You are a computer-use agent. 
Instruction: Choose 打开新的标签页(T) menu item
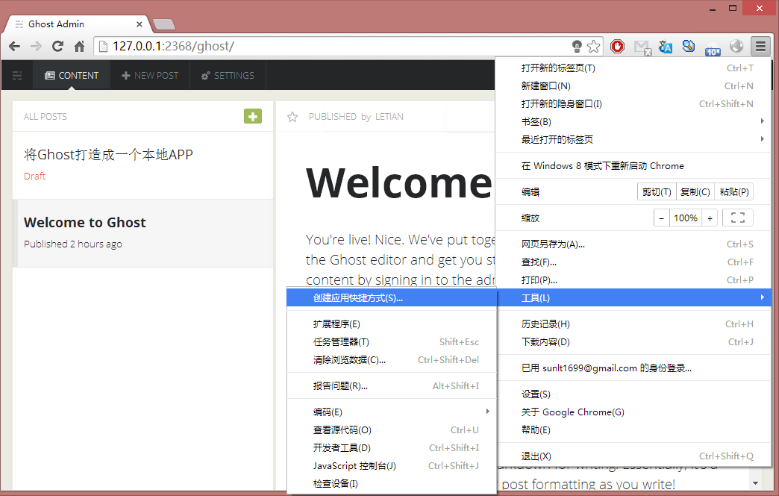click(634, 68)
